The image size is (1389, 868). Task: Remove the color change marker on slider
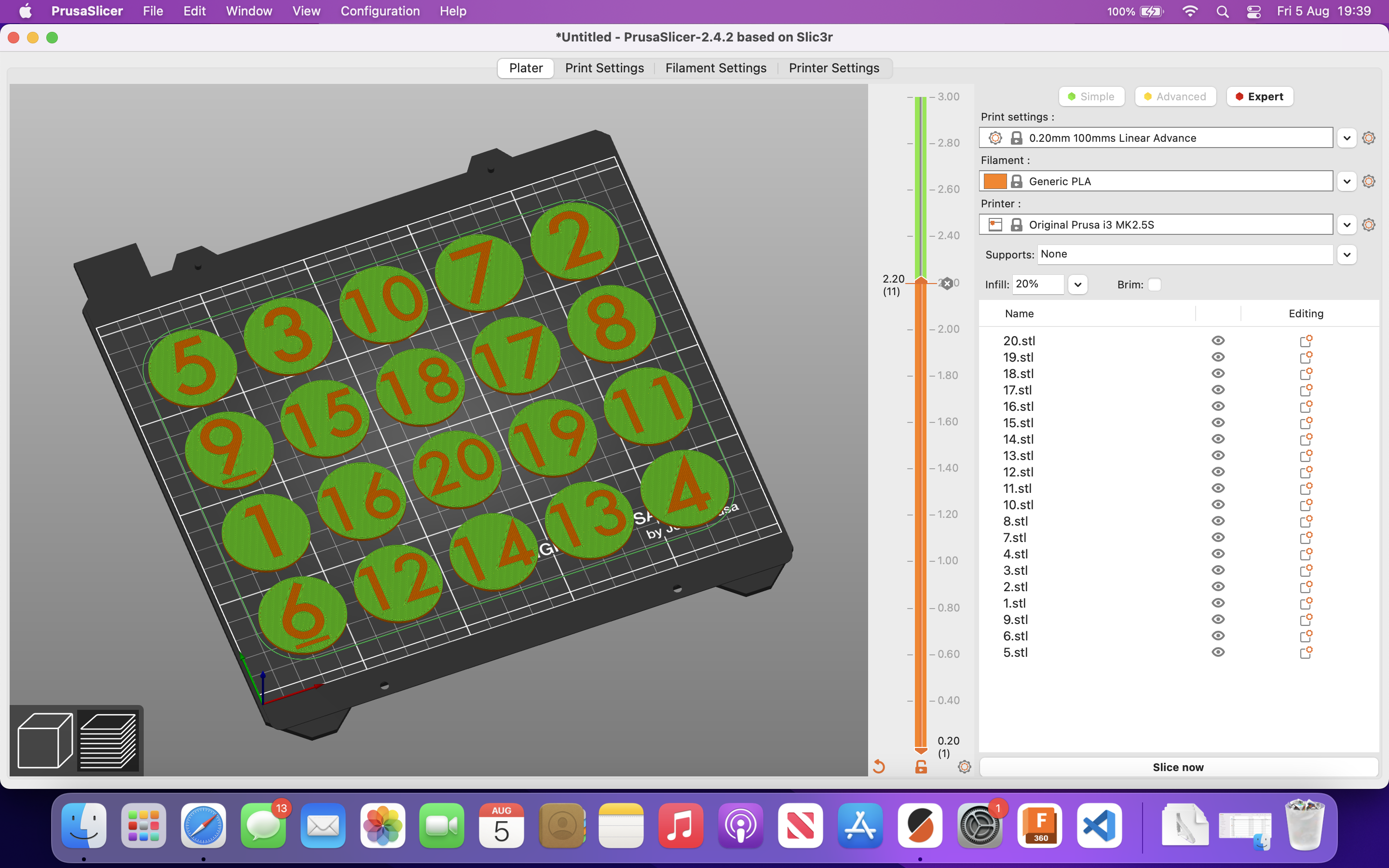pos(947,283)
